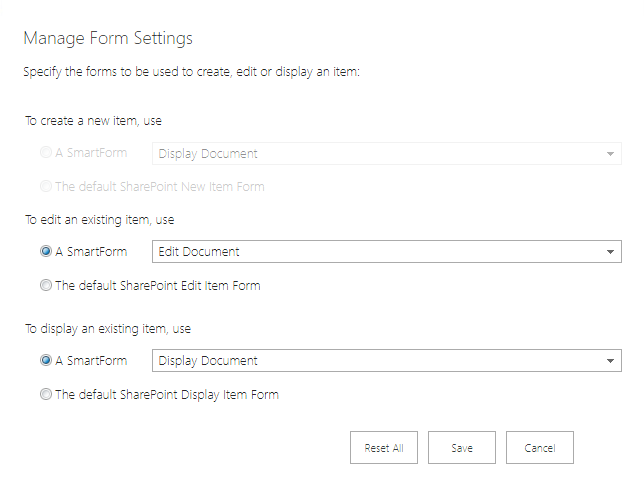Click the Edit Document combo box text
Viewport: 644px width, 485px height.
pyautogui.click(x=199, y=252)
